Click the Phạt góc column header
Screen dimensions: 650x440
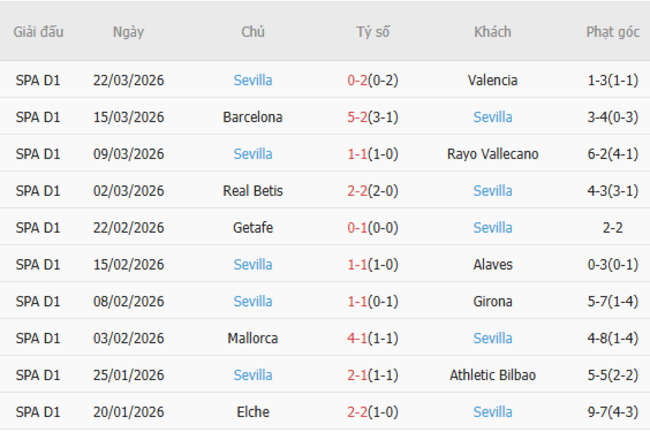[x=612, y=32]
